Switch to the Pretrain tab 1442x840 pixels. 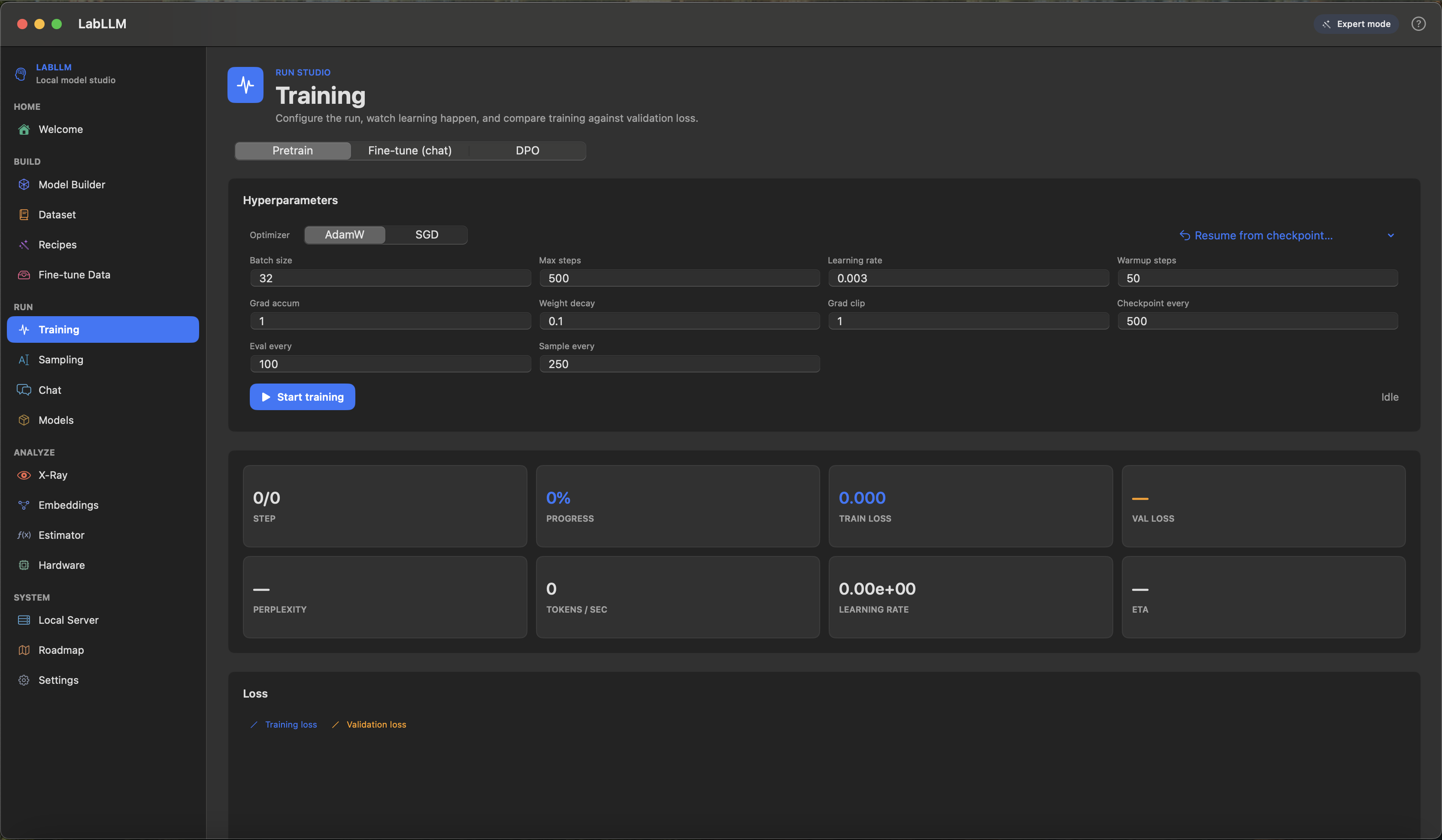coord(292,151)
